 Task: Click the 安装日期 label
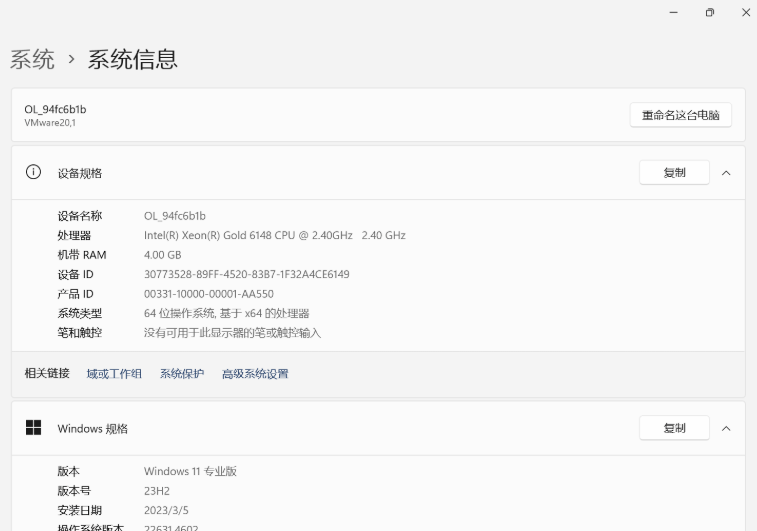click(80, 510)
